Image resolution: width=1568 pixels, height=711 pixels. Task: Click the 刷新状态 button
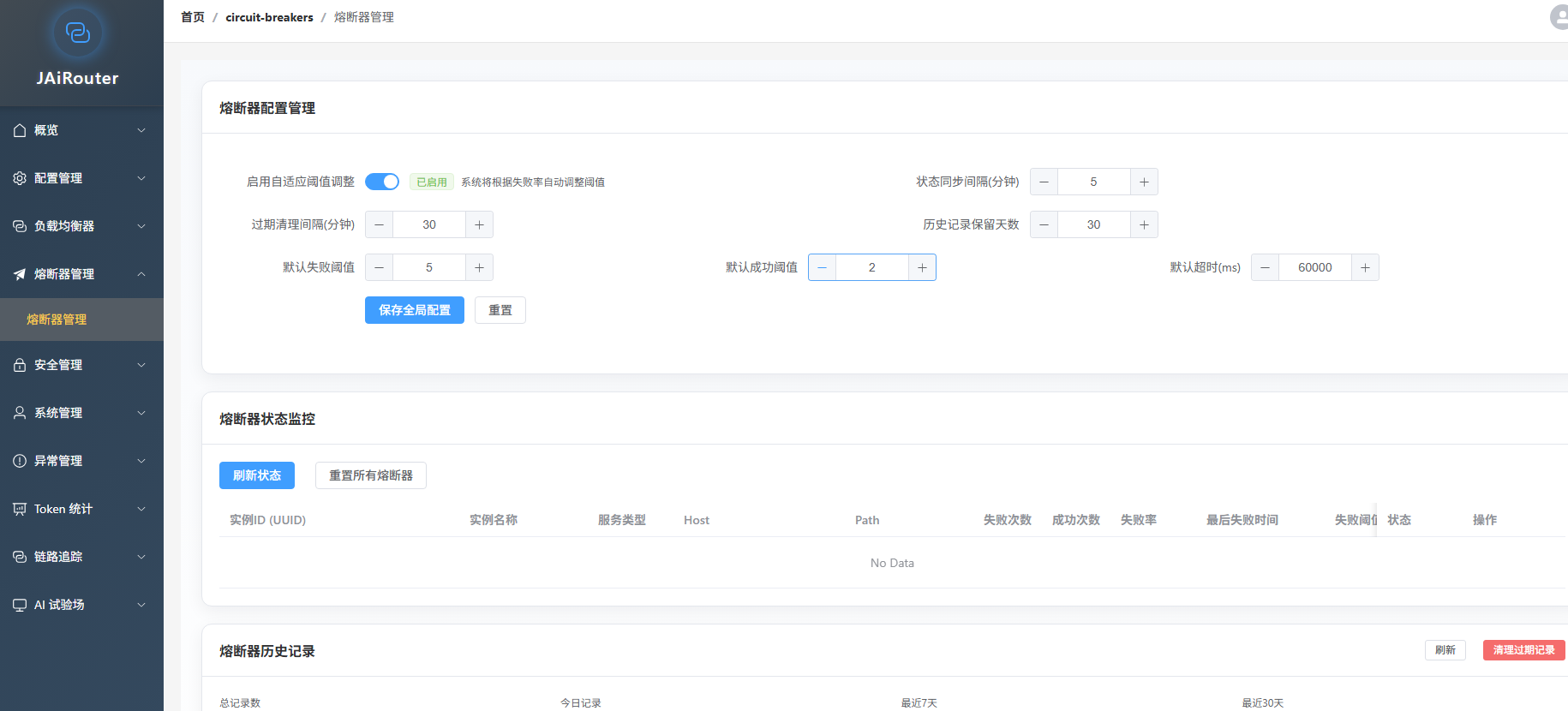(257, 475)
